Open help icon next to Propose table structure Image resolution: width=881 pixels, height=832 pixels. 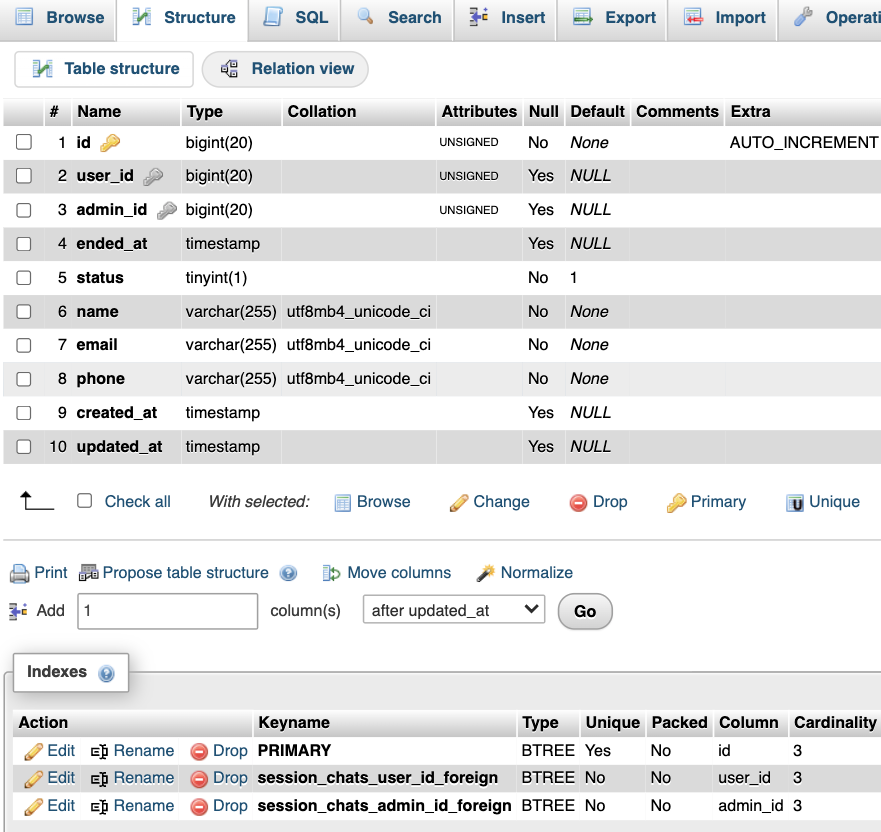pyautogui.click(x=289, y=574)
